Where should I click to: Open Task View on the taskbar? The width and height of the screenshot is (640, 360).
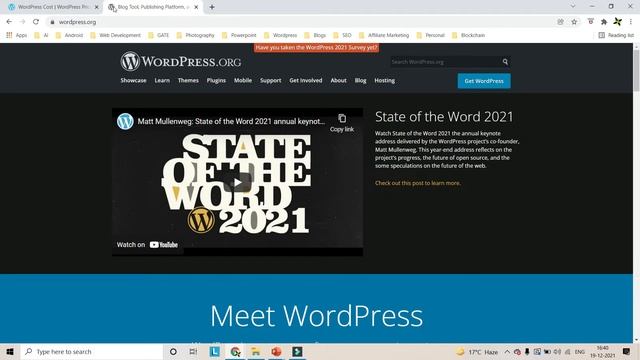(193, 351)
